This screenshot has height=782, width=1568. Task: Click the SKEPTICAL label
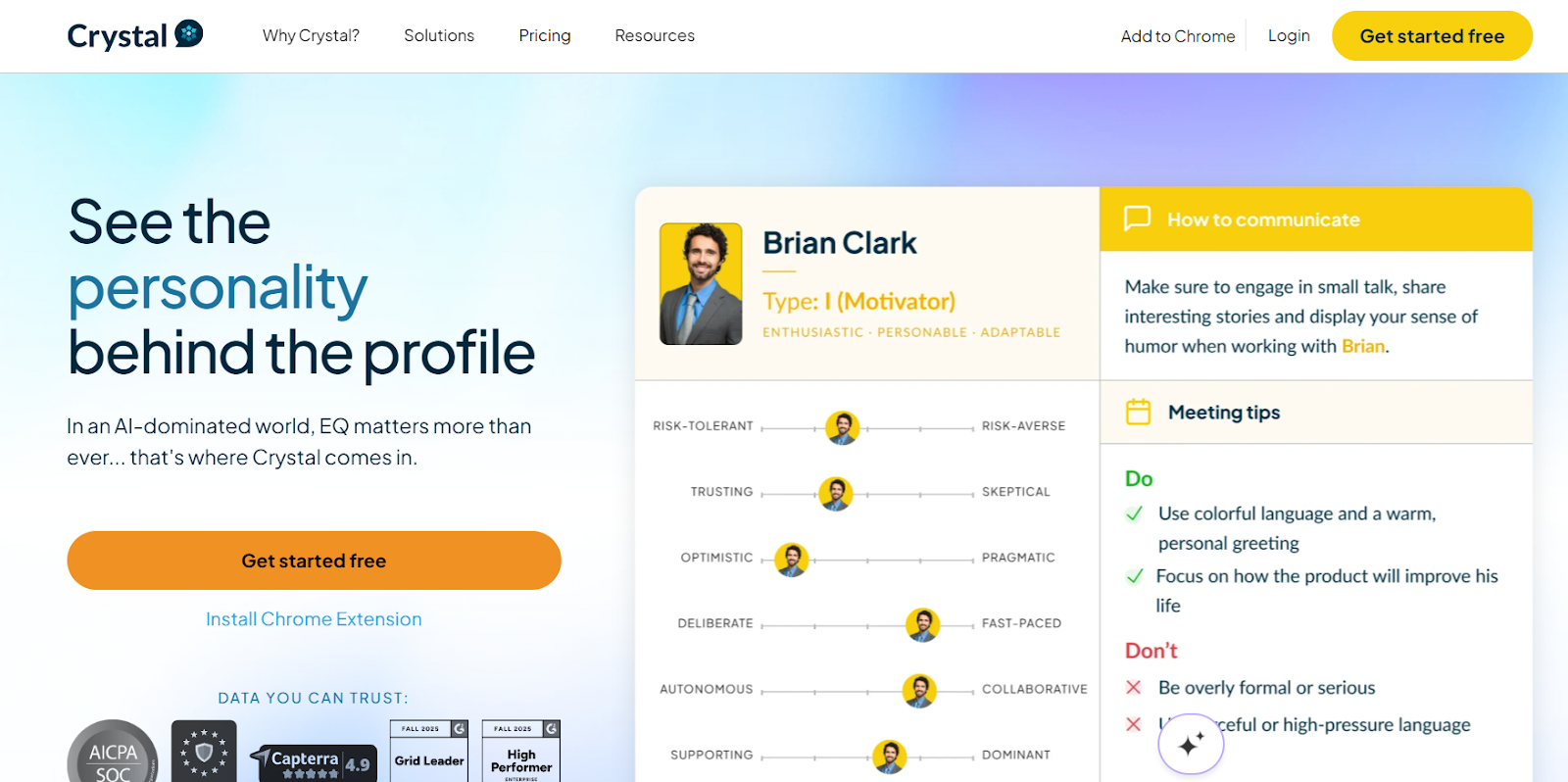pyautogui.click(x=1016, y=492)
